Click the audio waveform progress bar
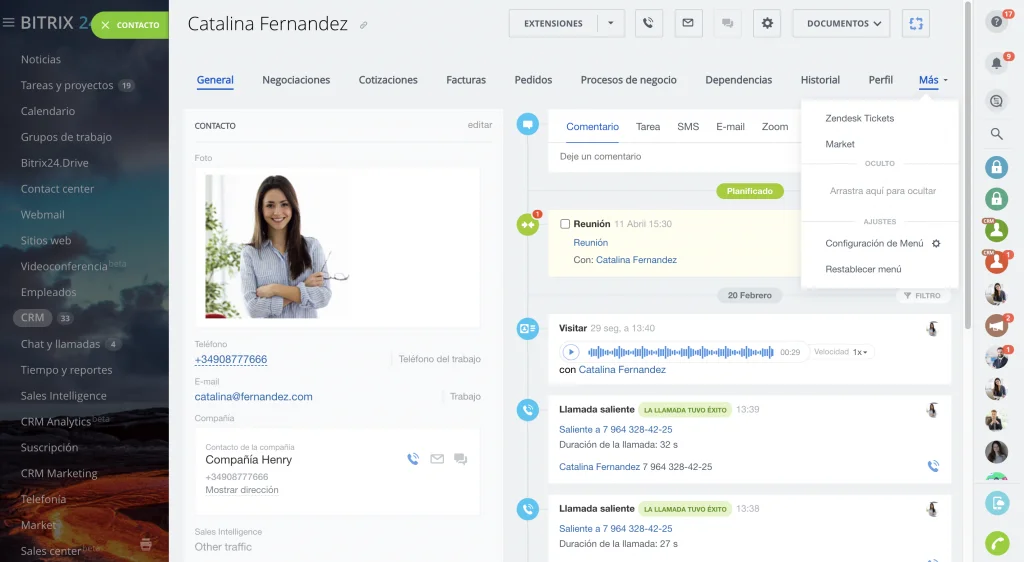This screenshot has width=1024, height=562. 680,352
